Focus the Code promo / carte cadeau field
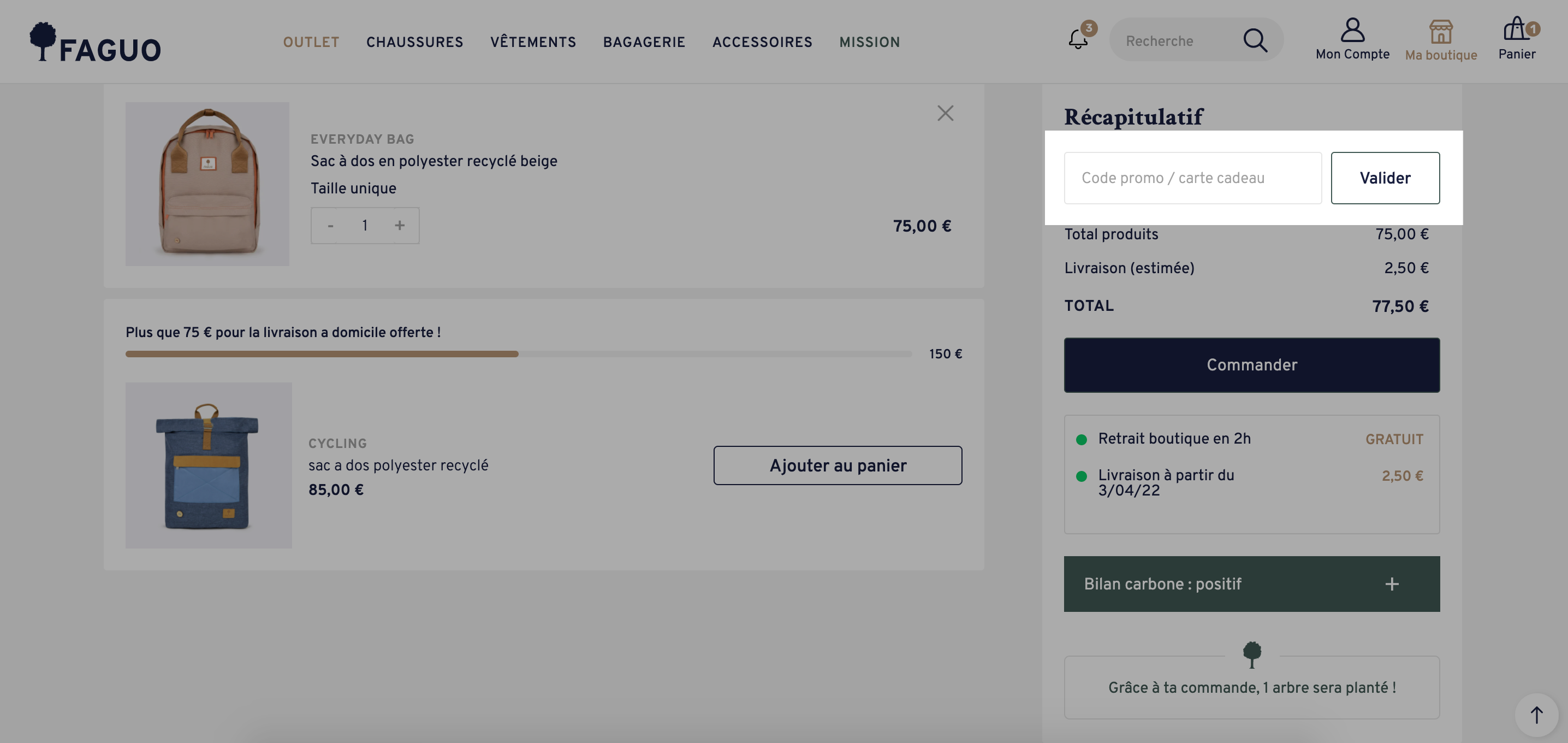 pyautogui.click(x=1192, y=178)
